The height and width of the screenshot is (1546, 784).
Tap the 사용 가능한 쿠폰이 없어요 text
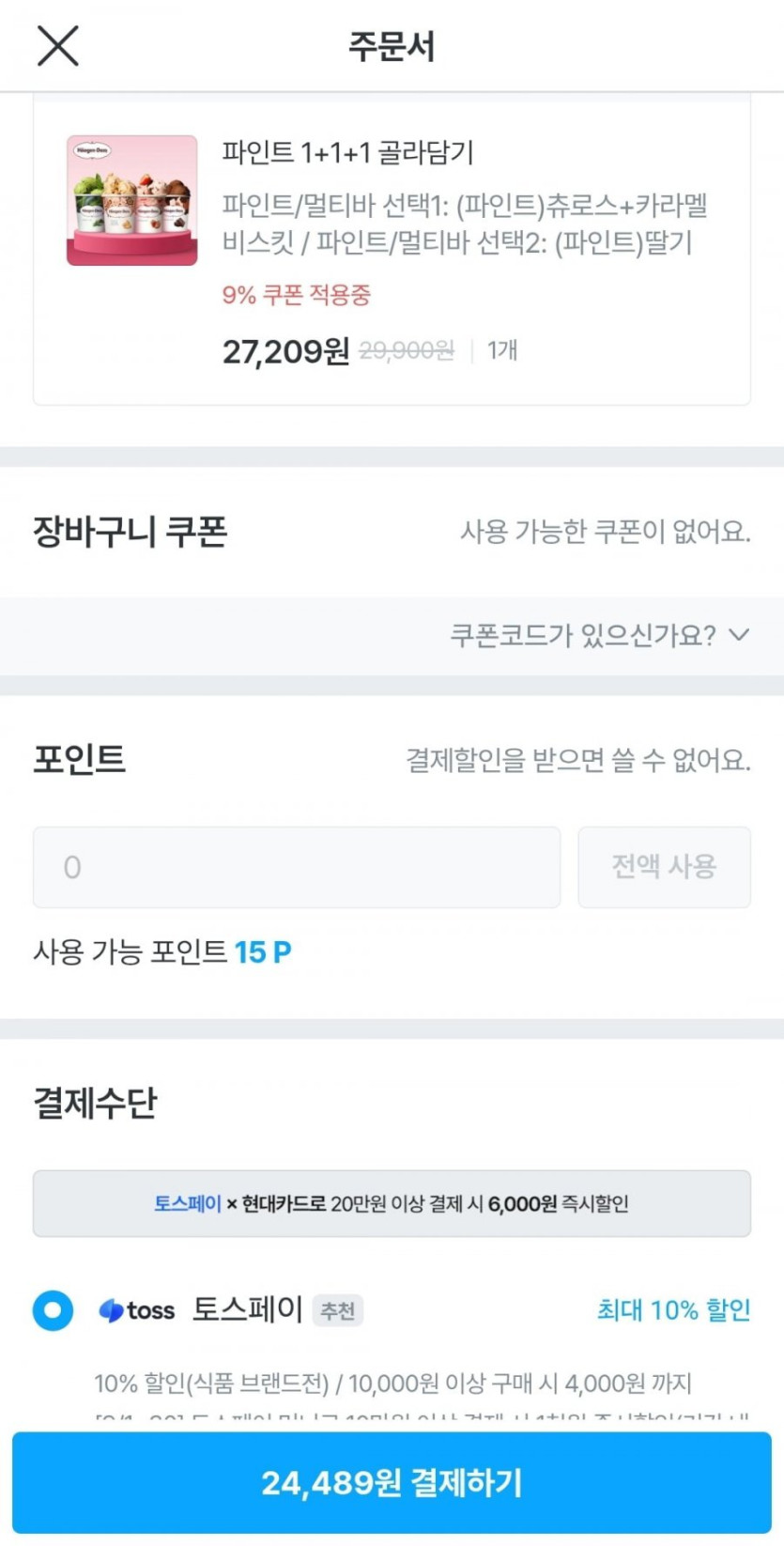point(605,532)
